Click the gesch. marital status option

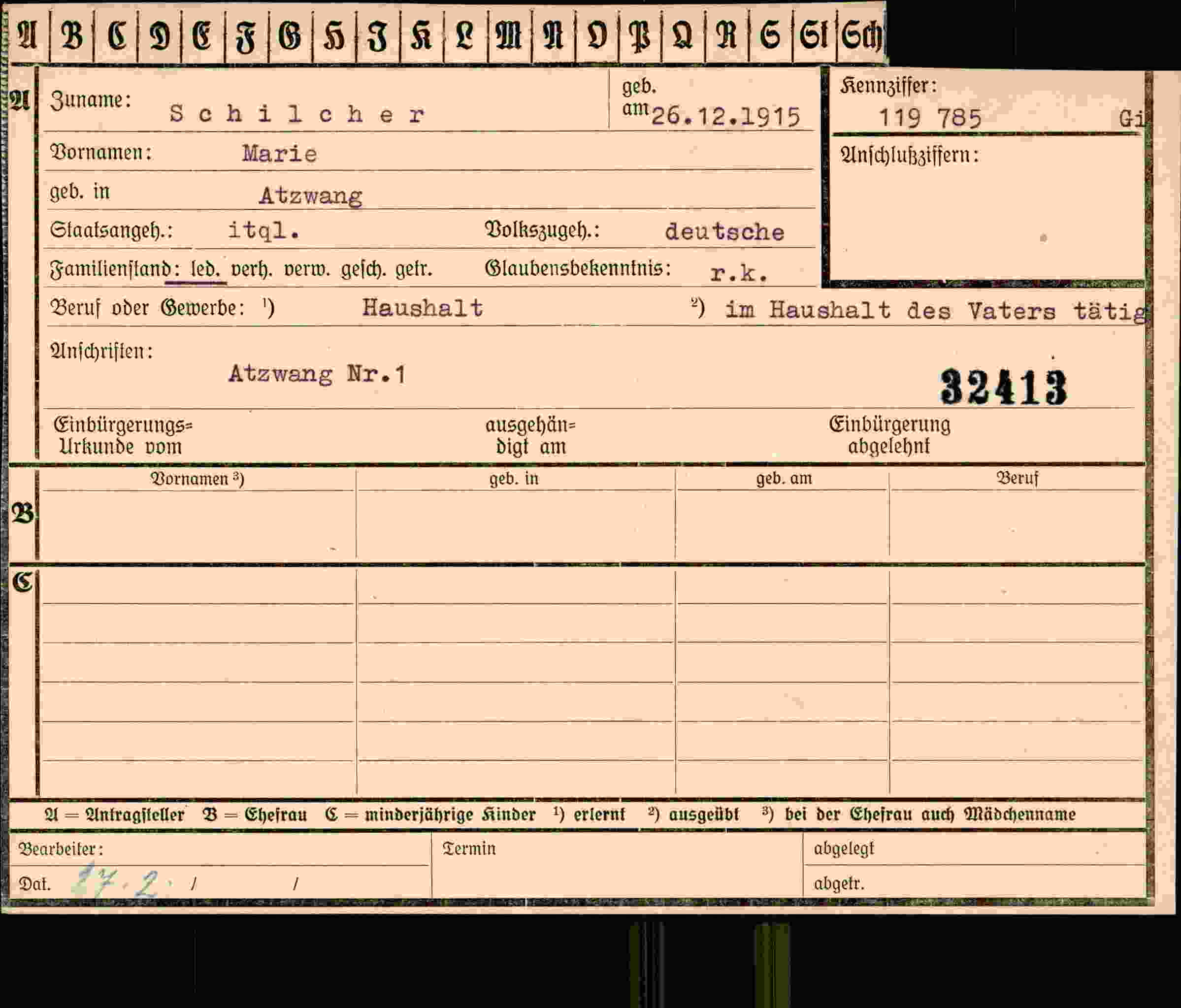pos(363,269)
